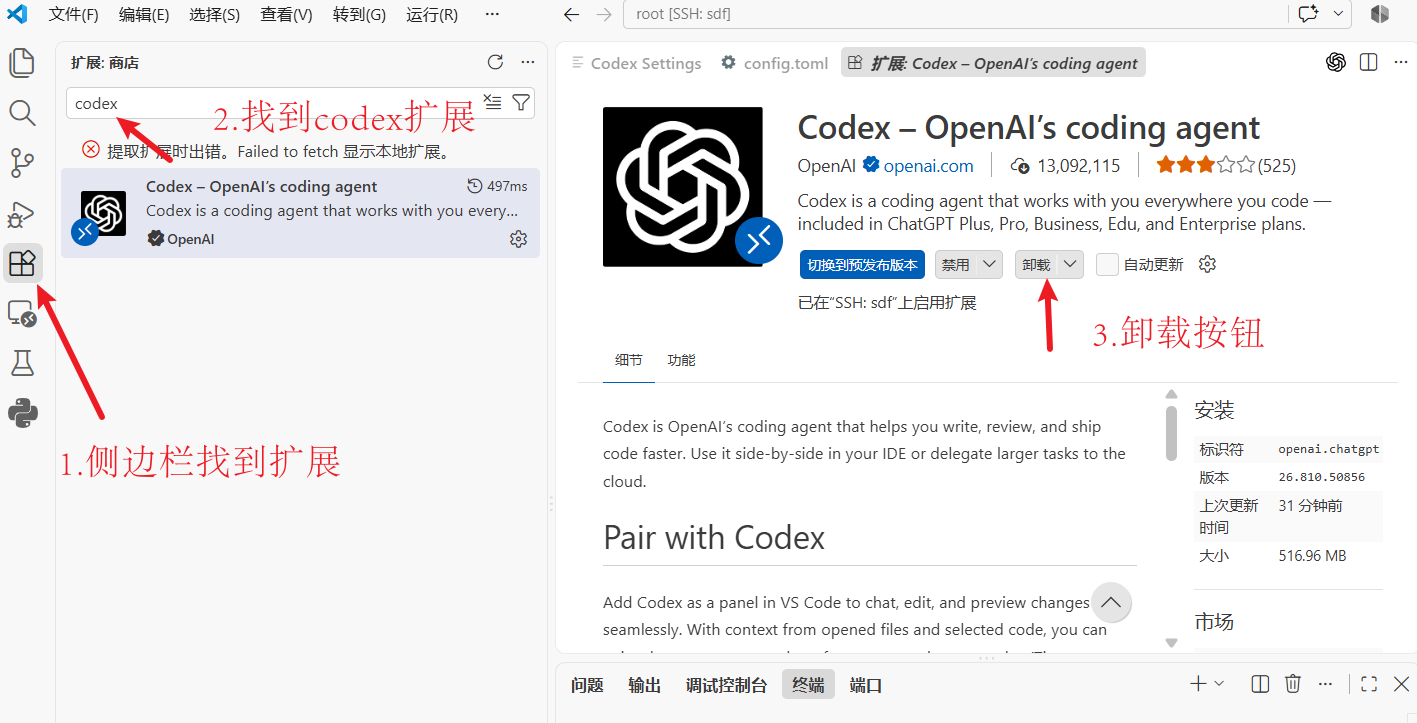The width and height of the screenshot is (1417, 723).
Task: Open more actions in the terminal panel
Action: (x=1326, y=684)
